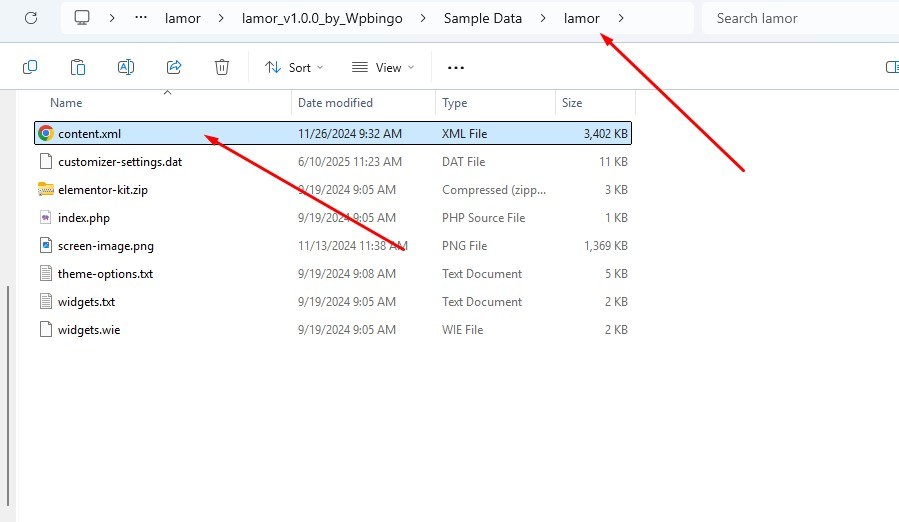Image resolution: width=899 pixels, height=522 pixels.
Task: Click the Share icon
Action: pos(174,68)
